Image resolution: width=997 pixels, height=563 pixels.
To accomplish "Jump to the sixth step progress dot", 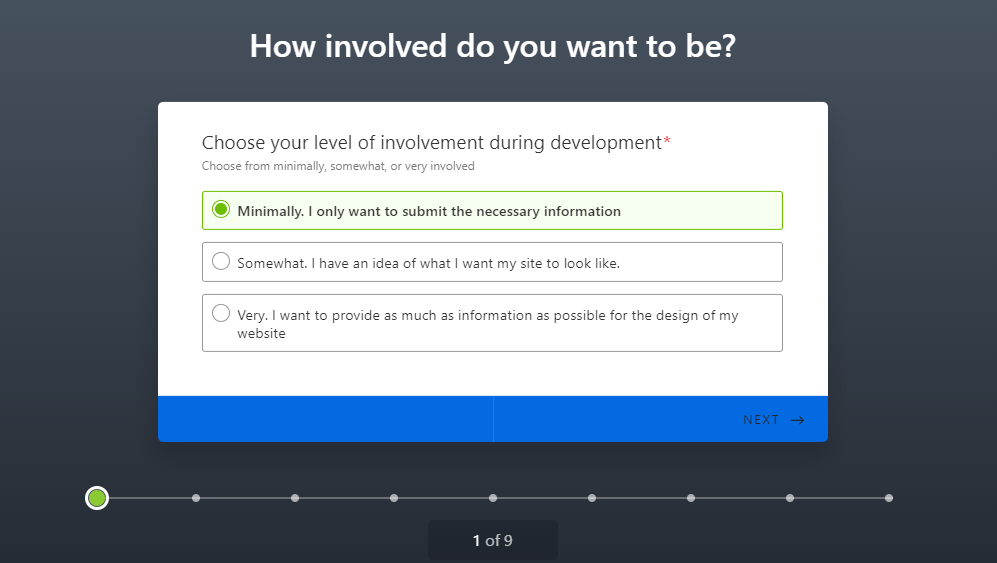I will [592, 498].
